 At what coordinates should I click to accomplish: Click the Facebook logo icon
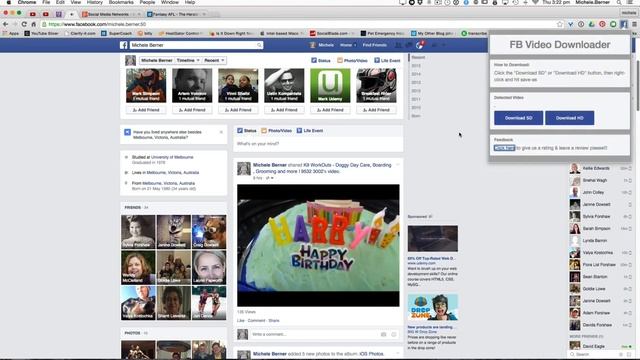tap(124, 45)
